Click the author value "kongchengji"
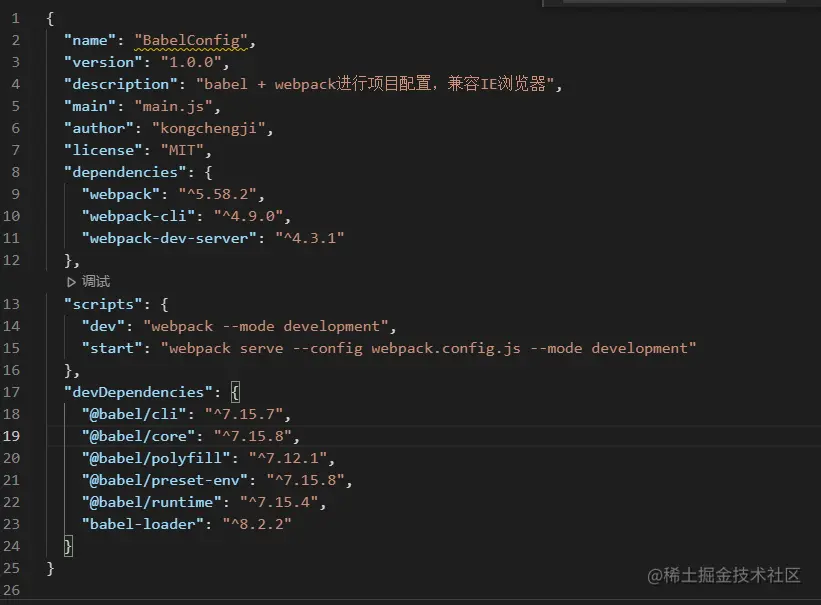 coord(212,128)
